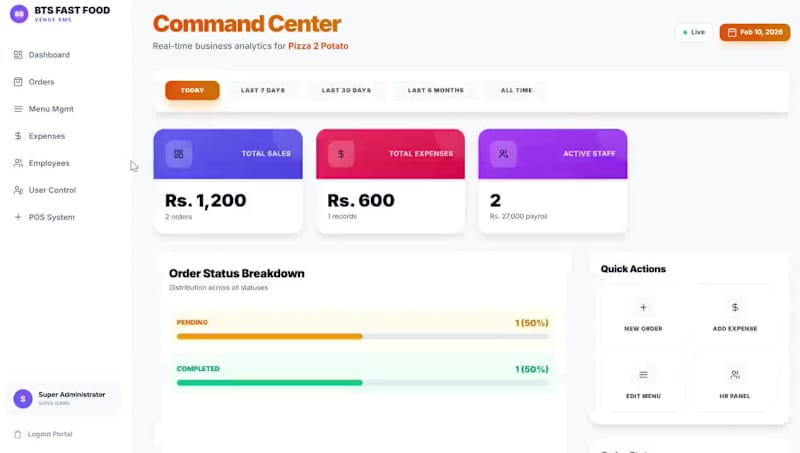
Task: Expand the POS System plus item
Action: tap(18, 217)
